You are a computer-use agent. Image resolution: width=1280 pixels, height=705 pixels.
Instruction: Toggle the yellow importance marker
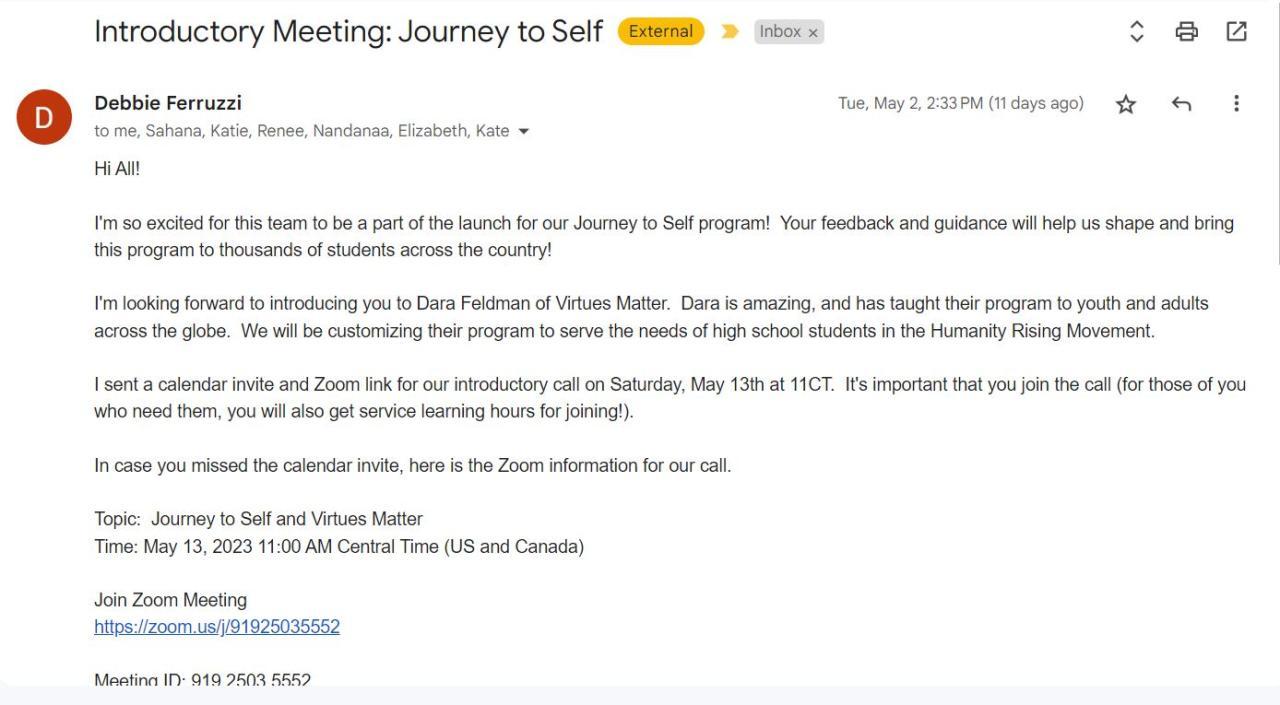click(x=730, y=32)
